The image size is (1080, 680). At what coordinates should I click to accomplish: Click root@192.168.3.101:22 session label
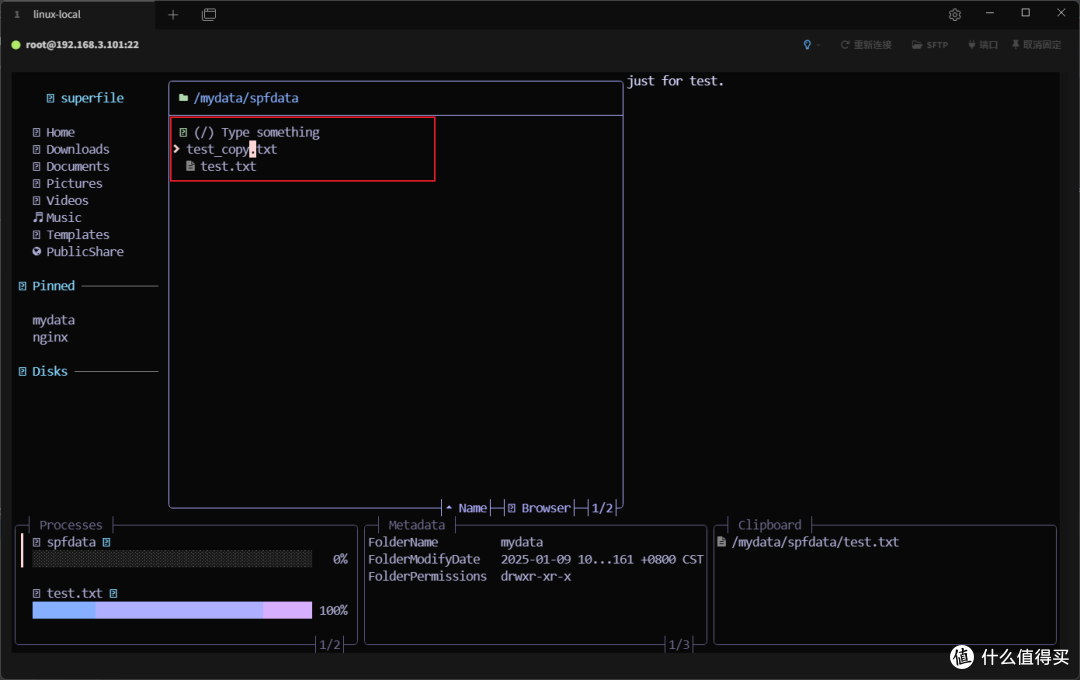[x=82, y=45]
